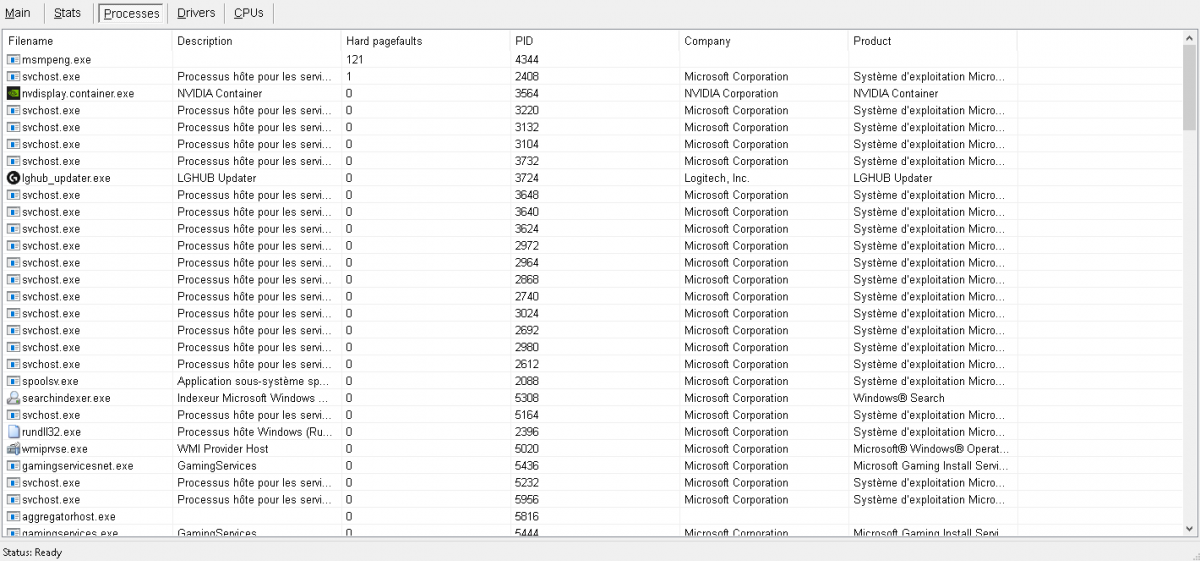
Task: Switch to the Main tab
Action: [x=18, y=13]
